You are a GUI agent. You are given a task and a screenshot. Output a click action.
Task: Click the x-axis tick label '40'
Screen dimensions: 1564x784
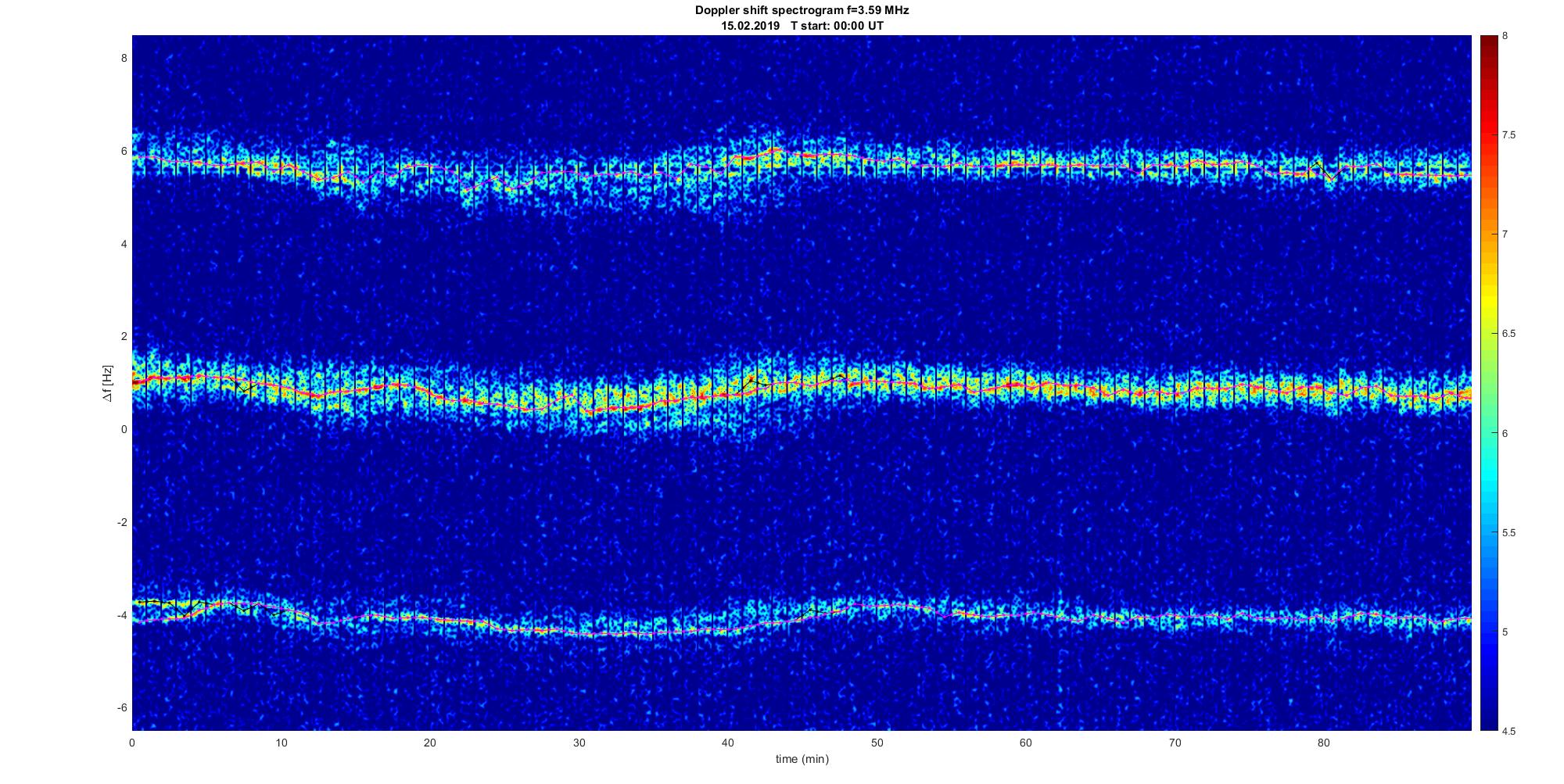pos(727,743)
